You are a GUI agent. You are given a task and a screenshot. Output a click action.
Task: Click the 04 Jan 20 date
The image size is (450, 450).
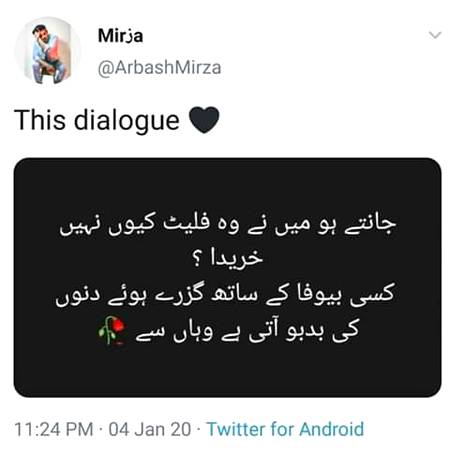point(150,429)
